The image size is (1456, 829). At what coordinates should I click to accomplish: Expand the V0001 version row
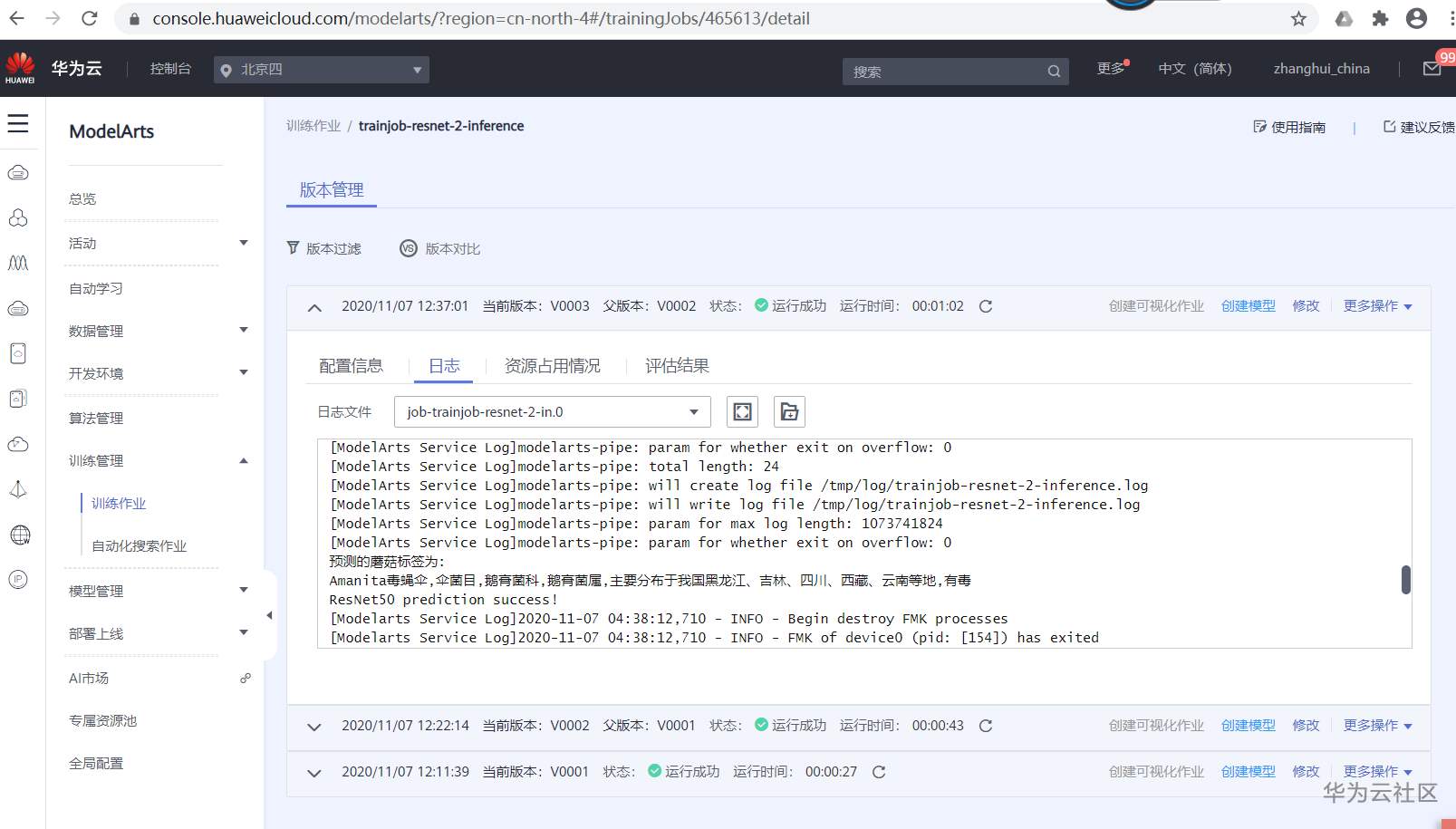coord(314,773)
